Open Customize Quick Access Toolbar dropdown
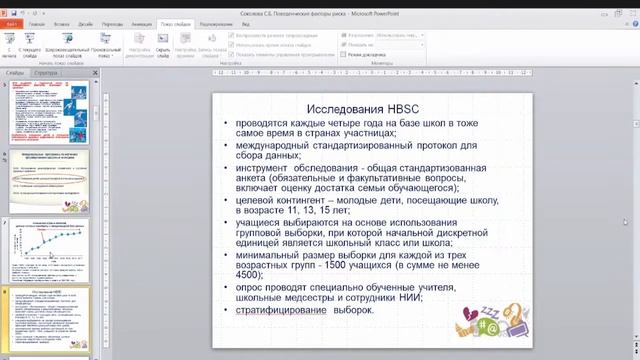640x360 pixels. click(44, 13)
